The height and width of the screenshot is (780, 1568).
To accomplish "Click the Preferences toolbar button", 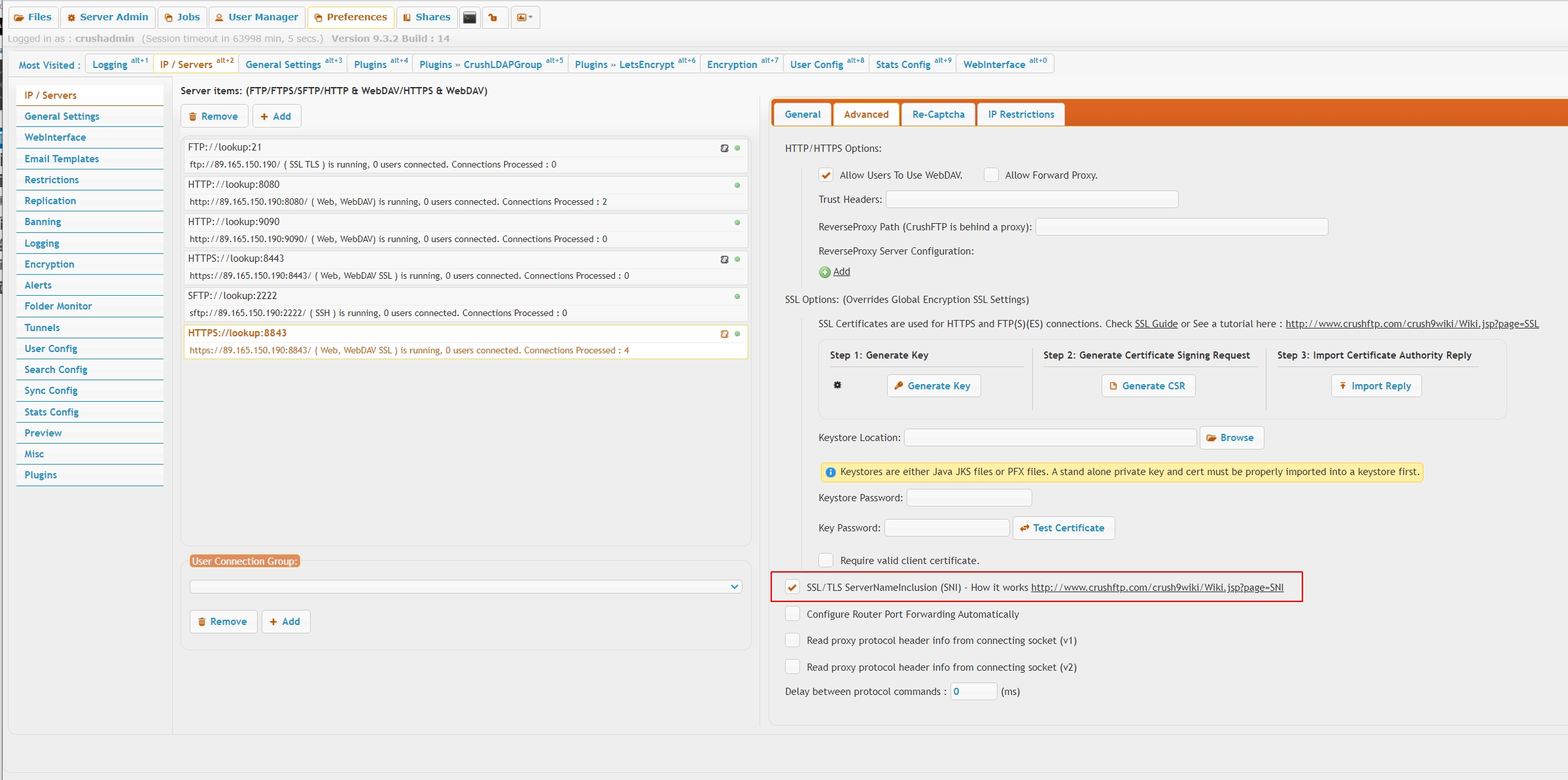I will pyautogui.click(x=351, y=18).
